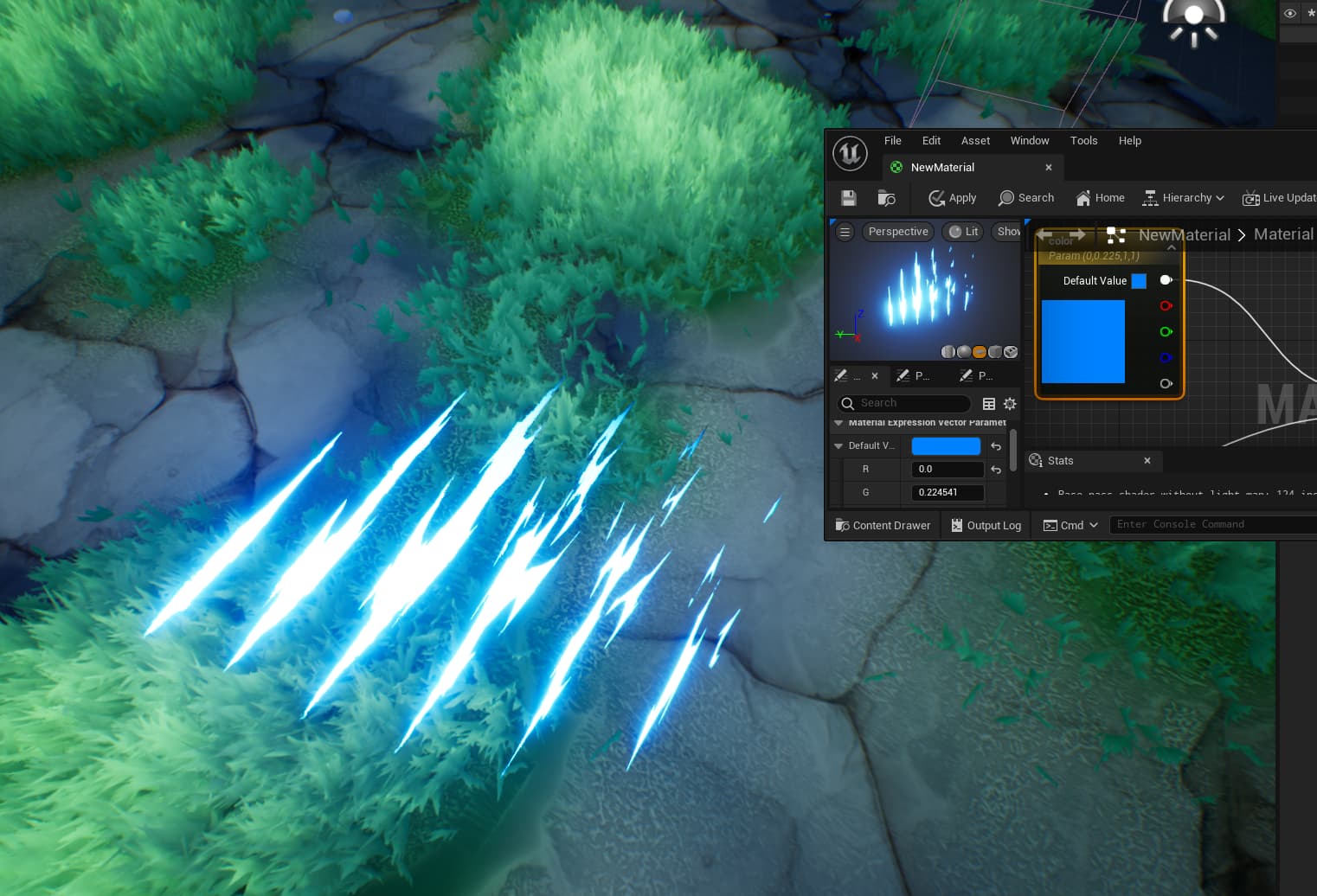Image resolution: width=1317 pixels, height=896 pixels.
Task: Open Details panel settings gear icon
Action: [1010, 404]
